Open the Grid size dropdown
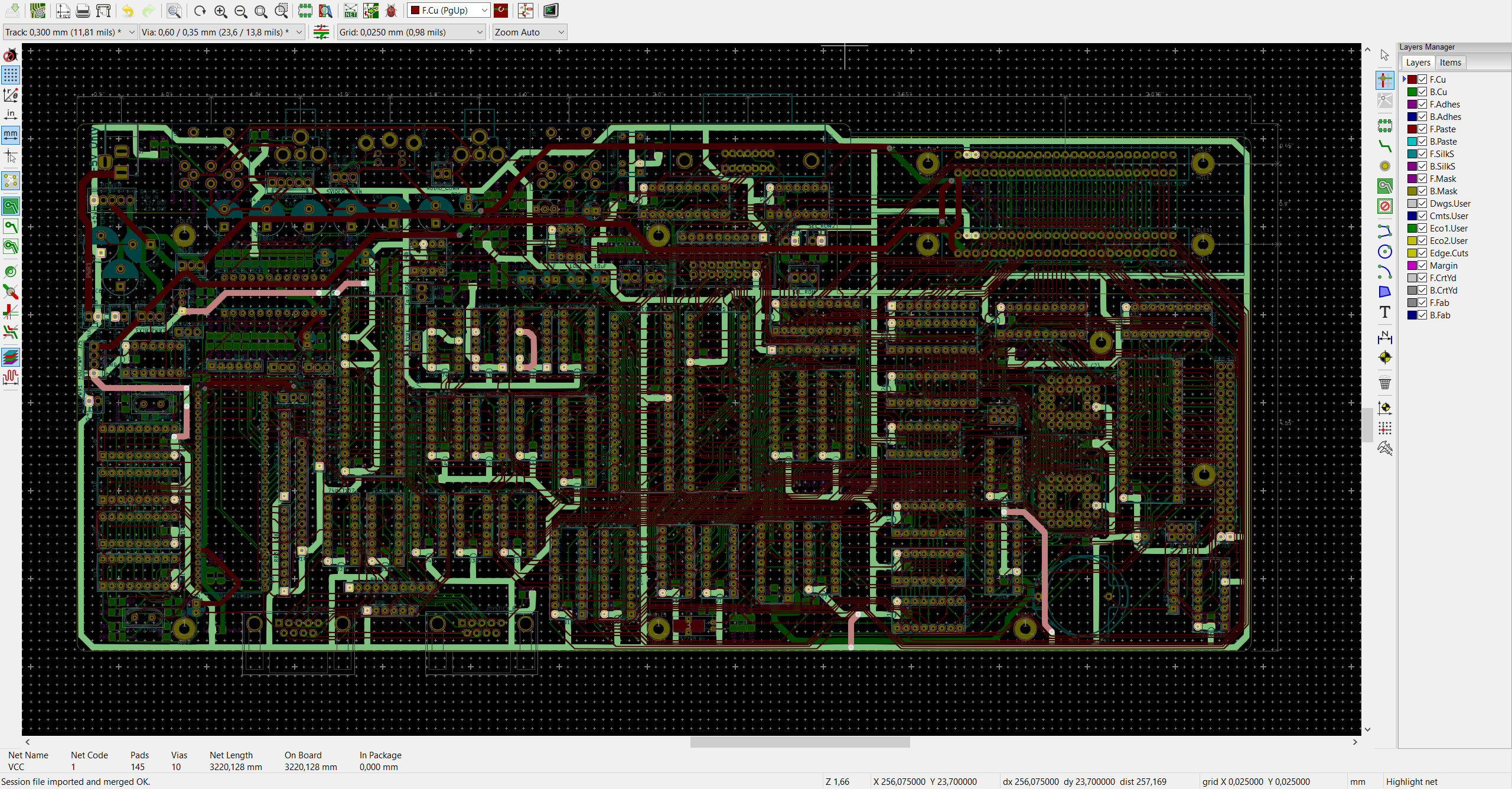The width and height of the screenshot is (1512, 789). [411, 32]
